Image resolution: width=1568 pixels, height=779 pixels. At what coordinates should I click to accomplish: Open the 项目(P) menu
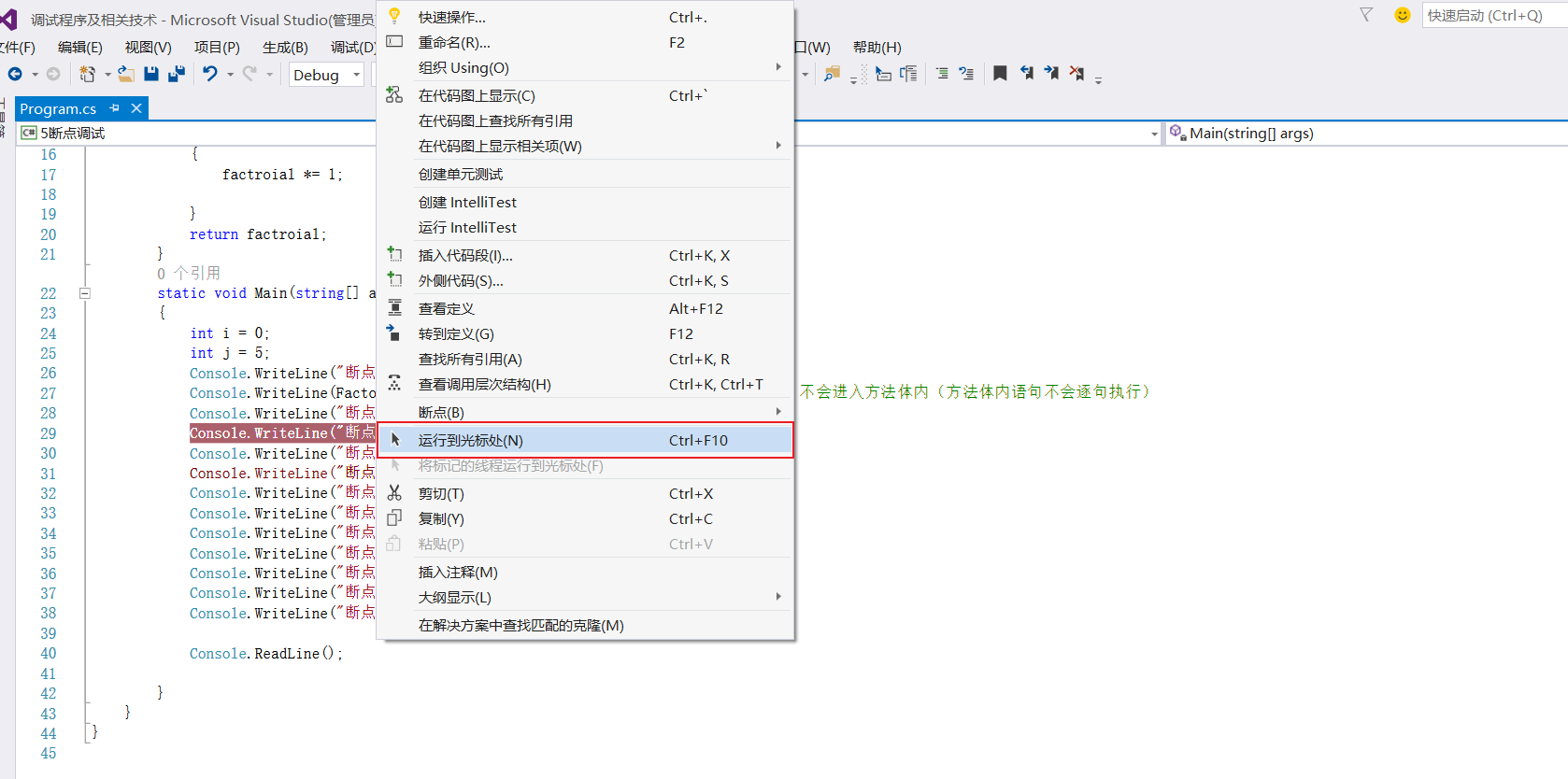click(x=217, y=47)
